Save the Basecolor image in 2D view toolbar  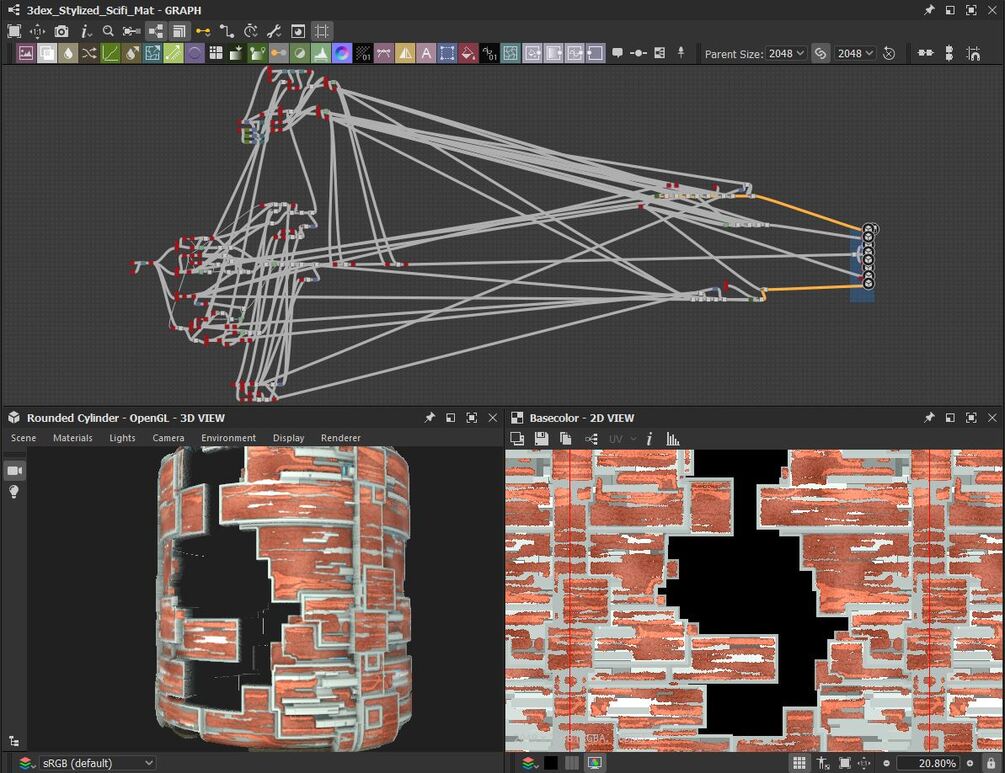tap(540, 438)
